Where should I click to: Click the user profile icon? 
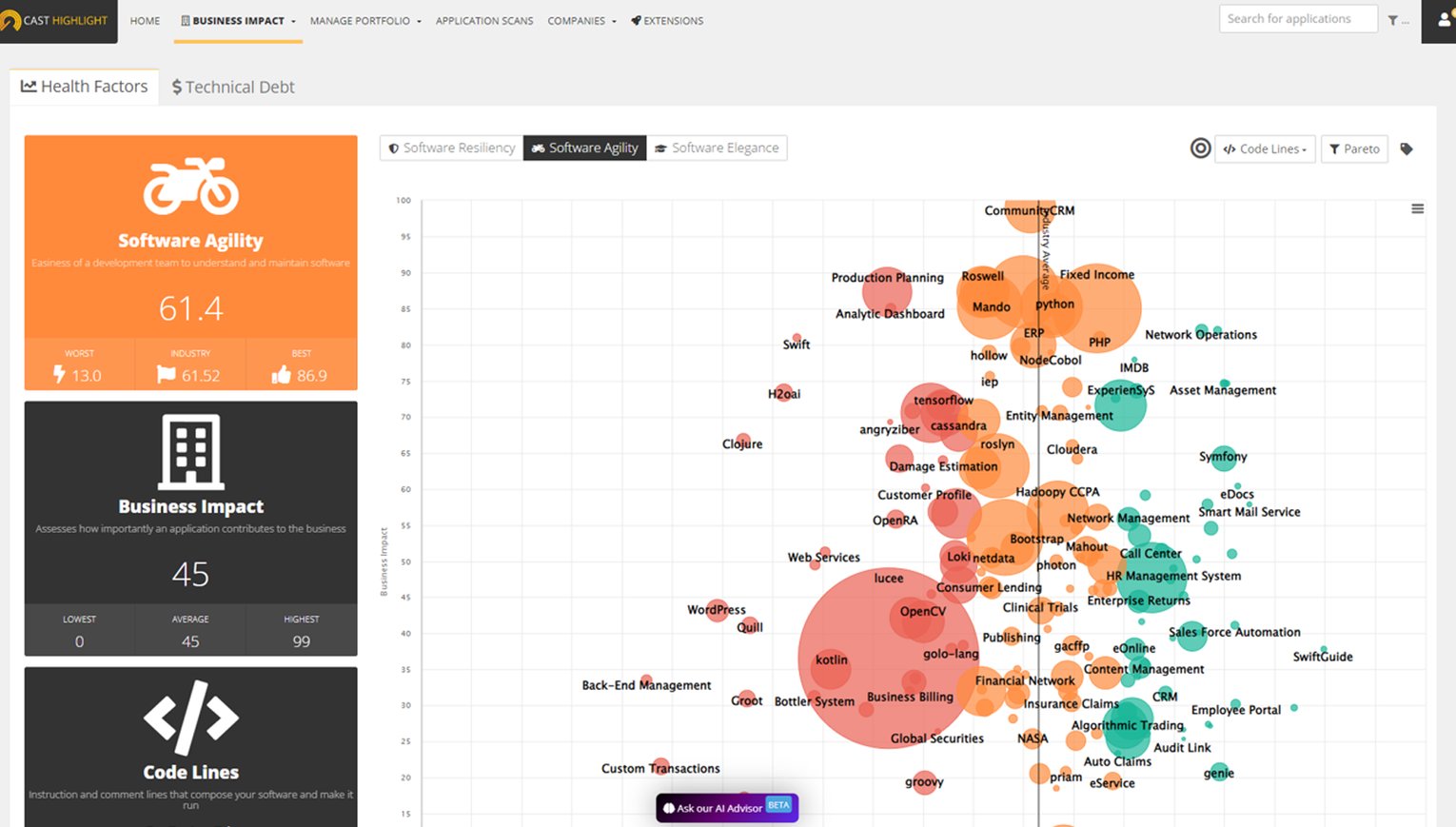pyautogui.click(x=1444, y=20)
